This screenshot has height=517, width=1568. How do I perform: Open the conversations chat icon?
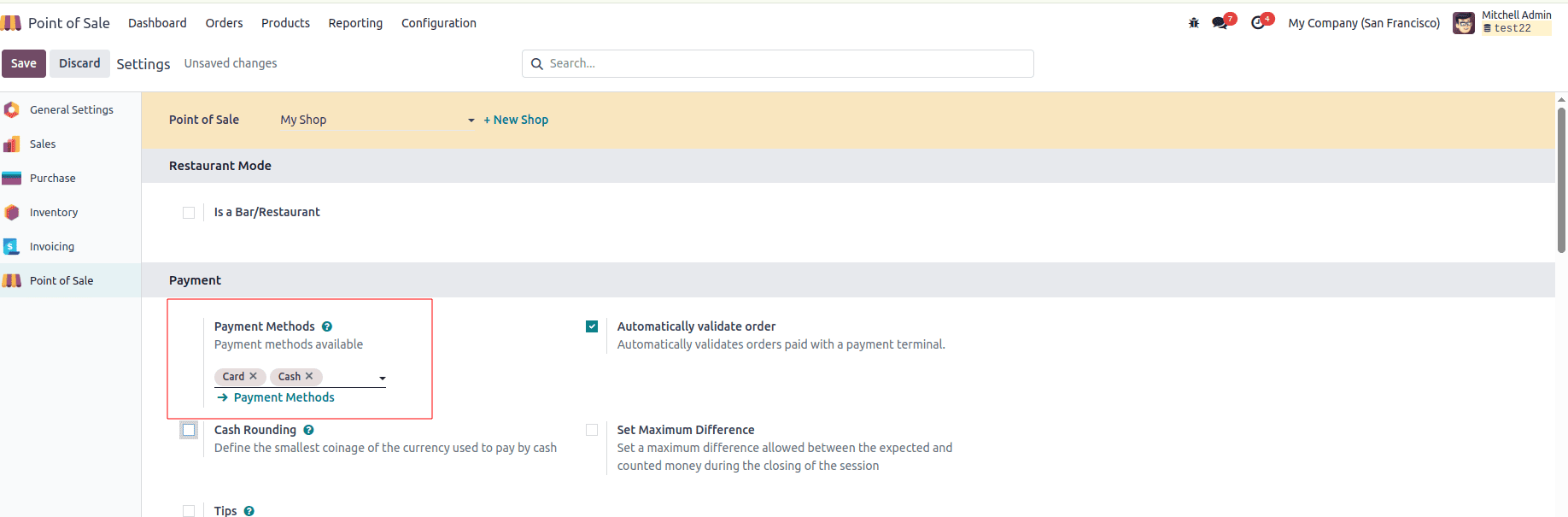click(1220, 23)
